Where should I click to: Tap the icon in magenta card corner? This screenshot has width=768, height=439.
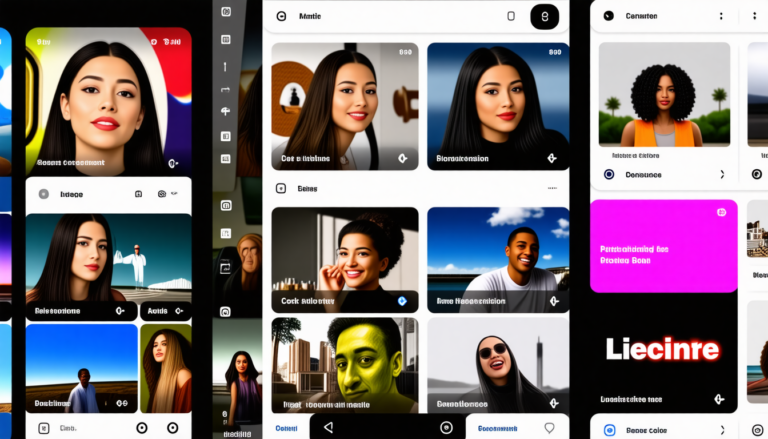point(721,212)
